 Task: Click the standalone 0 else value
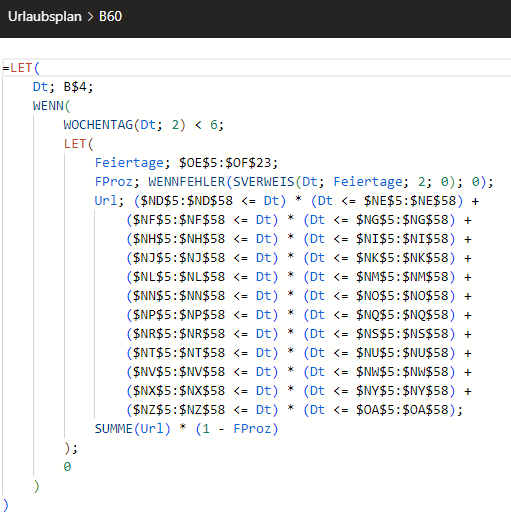[67, 467]
